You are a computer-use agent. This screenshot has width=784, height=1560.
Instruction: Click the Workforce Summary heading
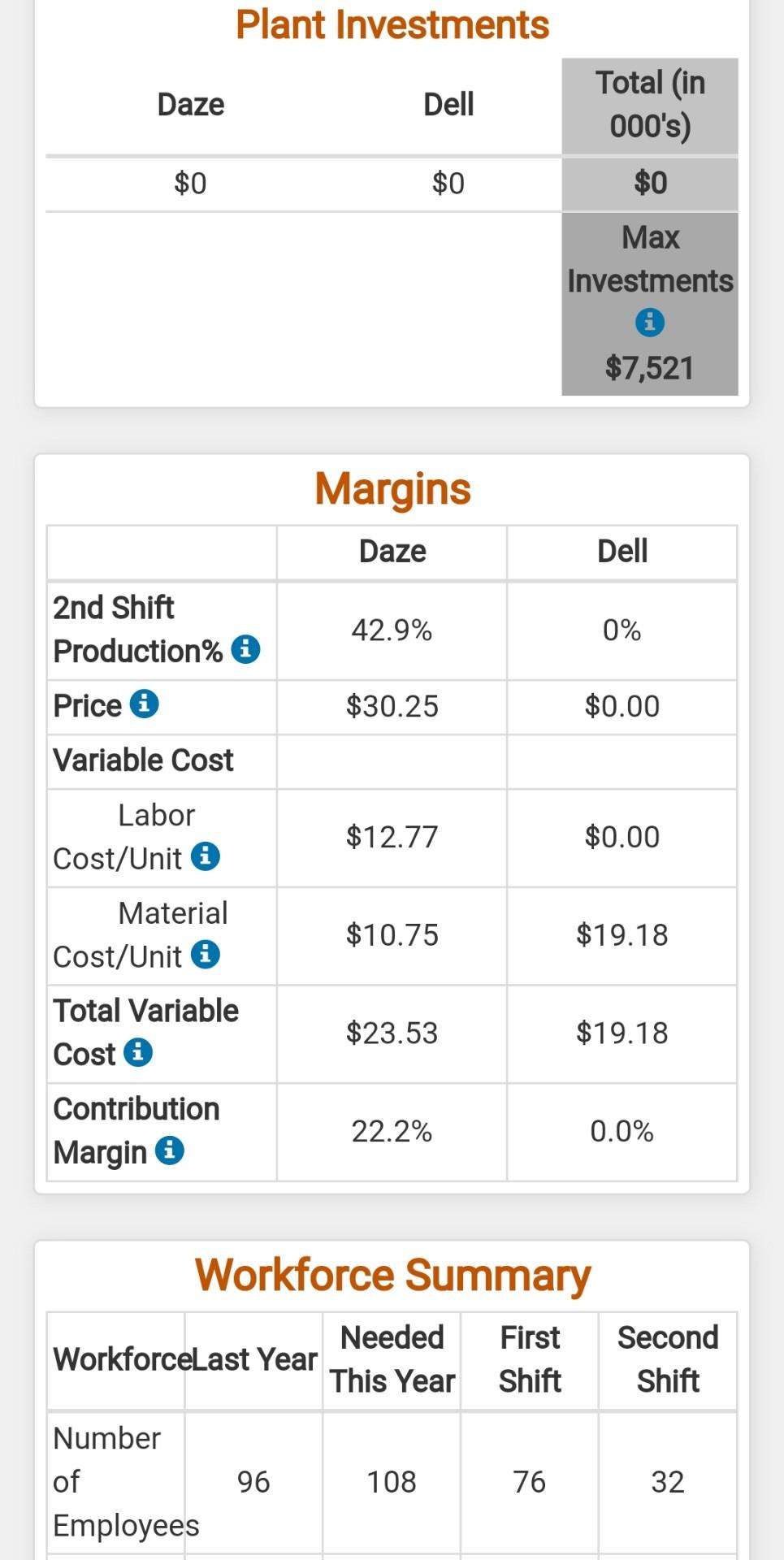(x=392, y=1275)
